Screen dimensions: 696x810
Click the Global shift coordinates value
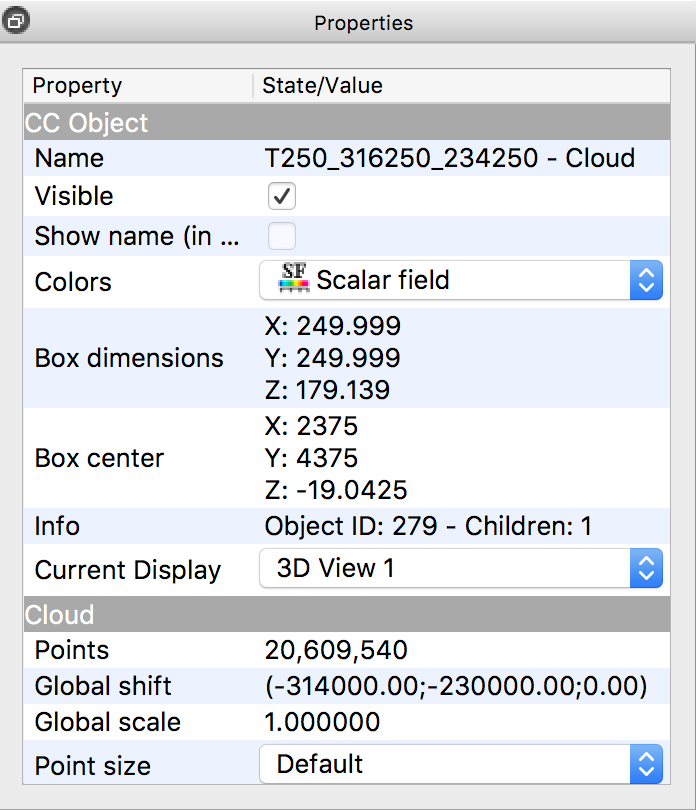tap(456, 686)
